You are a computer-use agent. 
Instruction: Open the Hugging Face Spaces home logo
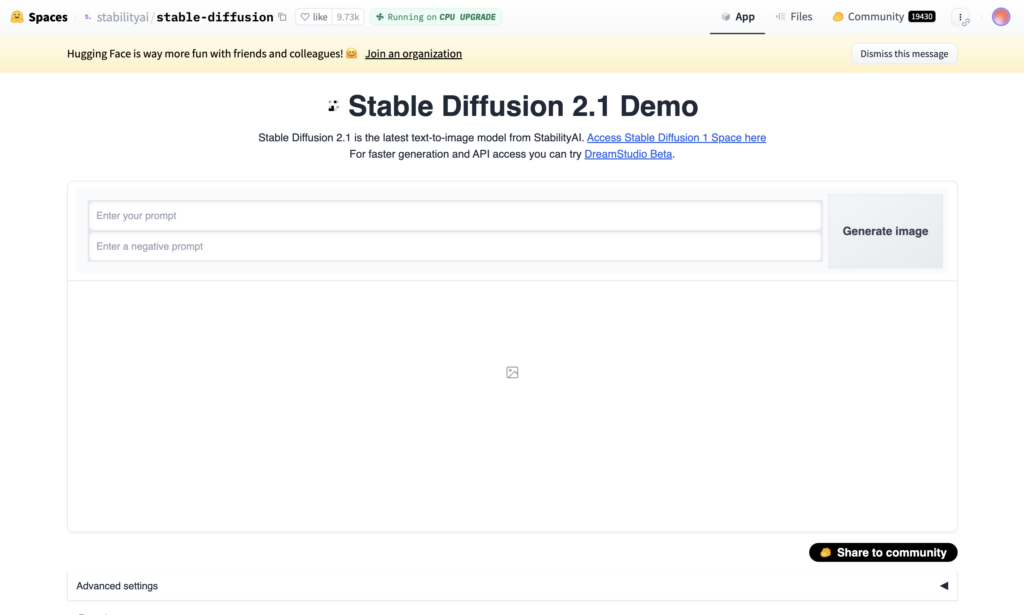17,17
